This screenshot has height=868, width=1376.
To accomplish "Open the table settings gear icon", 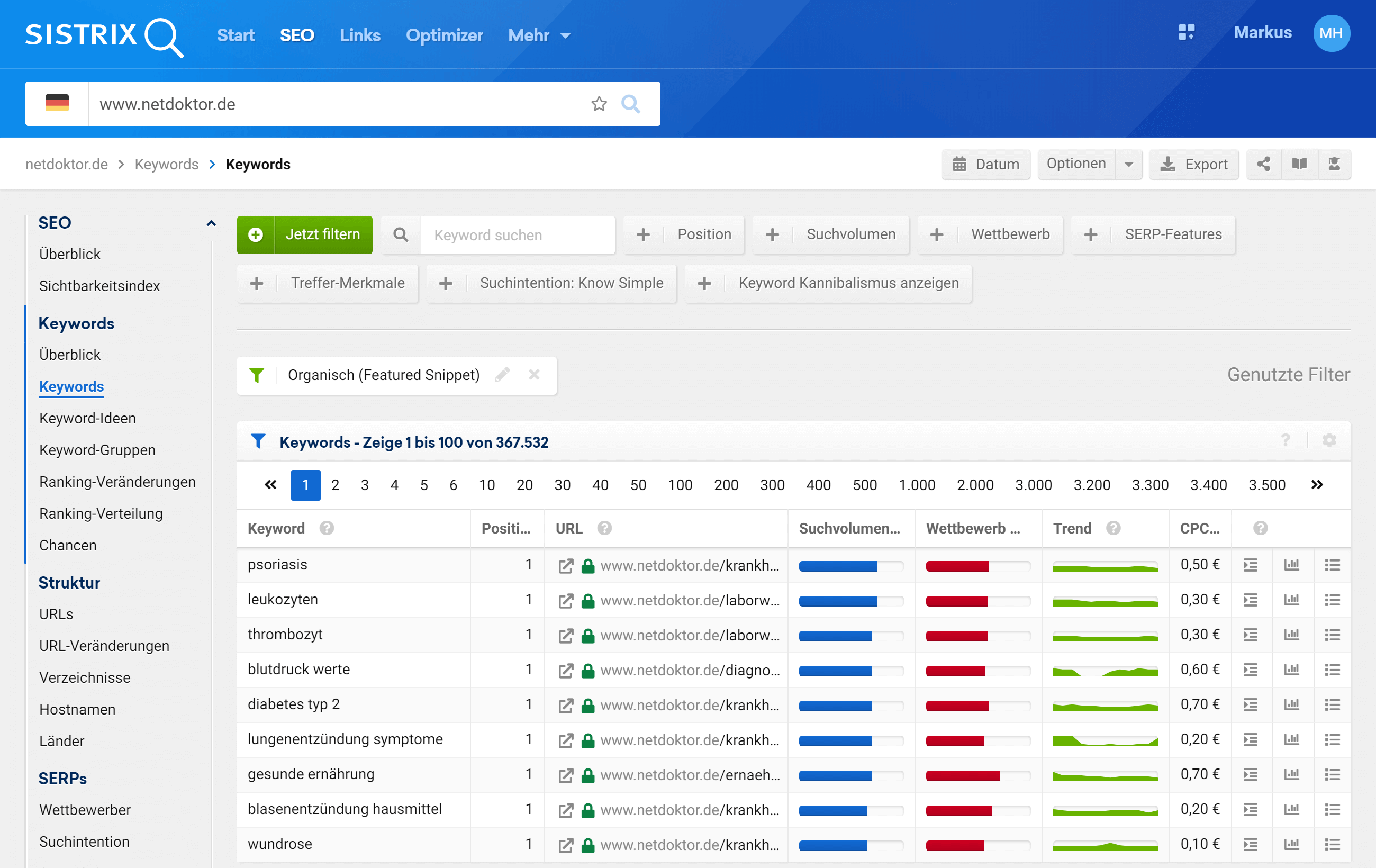I will click(1329, 440).
